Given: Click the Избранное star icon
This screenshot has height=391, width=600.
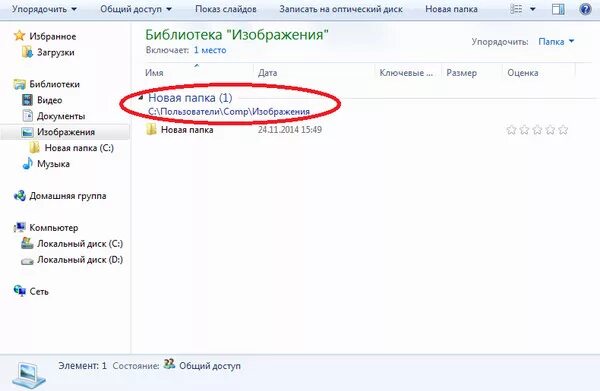Looking at the screenshot, I should [20, 36].
